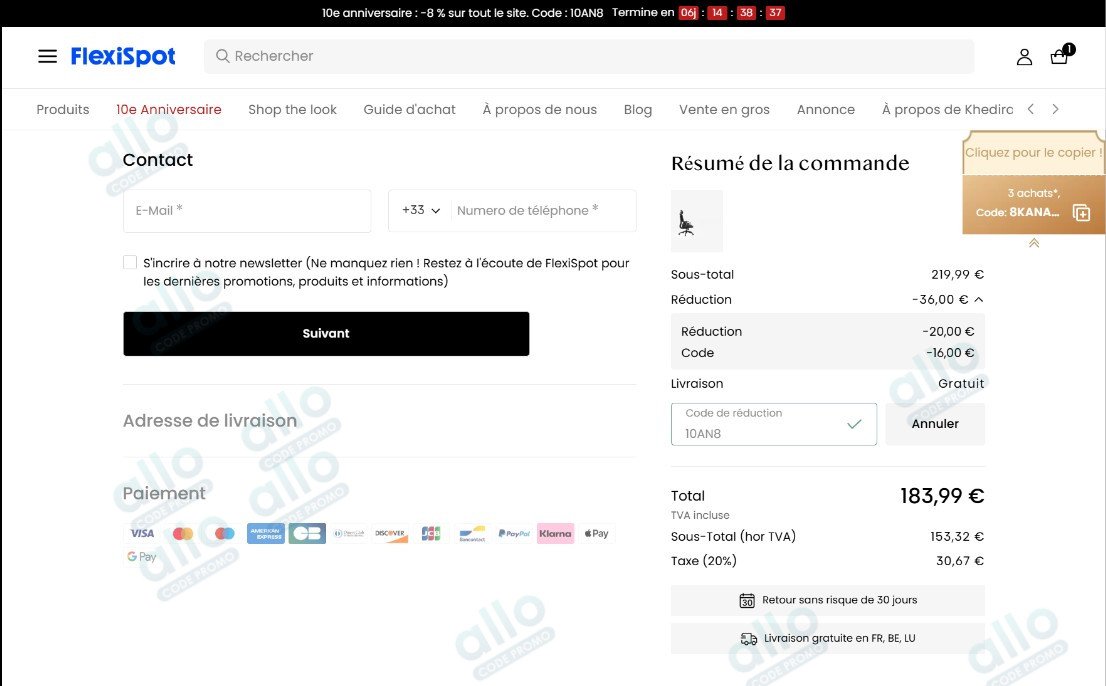1106x686 pixels.
Task: Click the Suivant button
Action: point(326,333)
